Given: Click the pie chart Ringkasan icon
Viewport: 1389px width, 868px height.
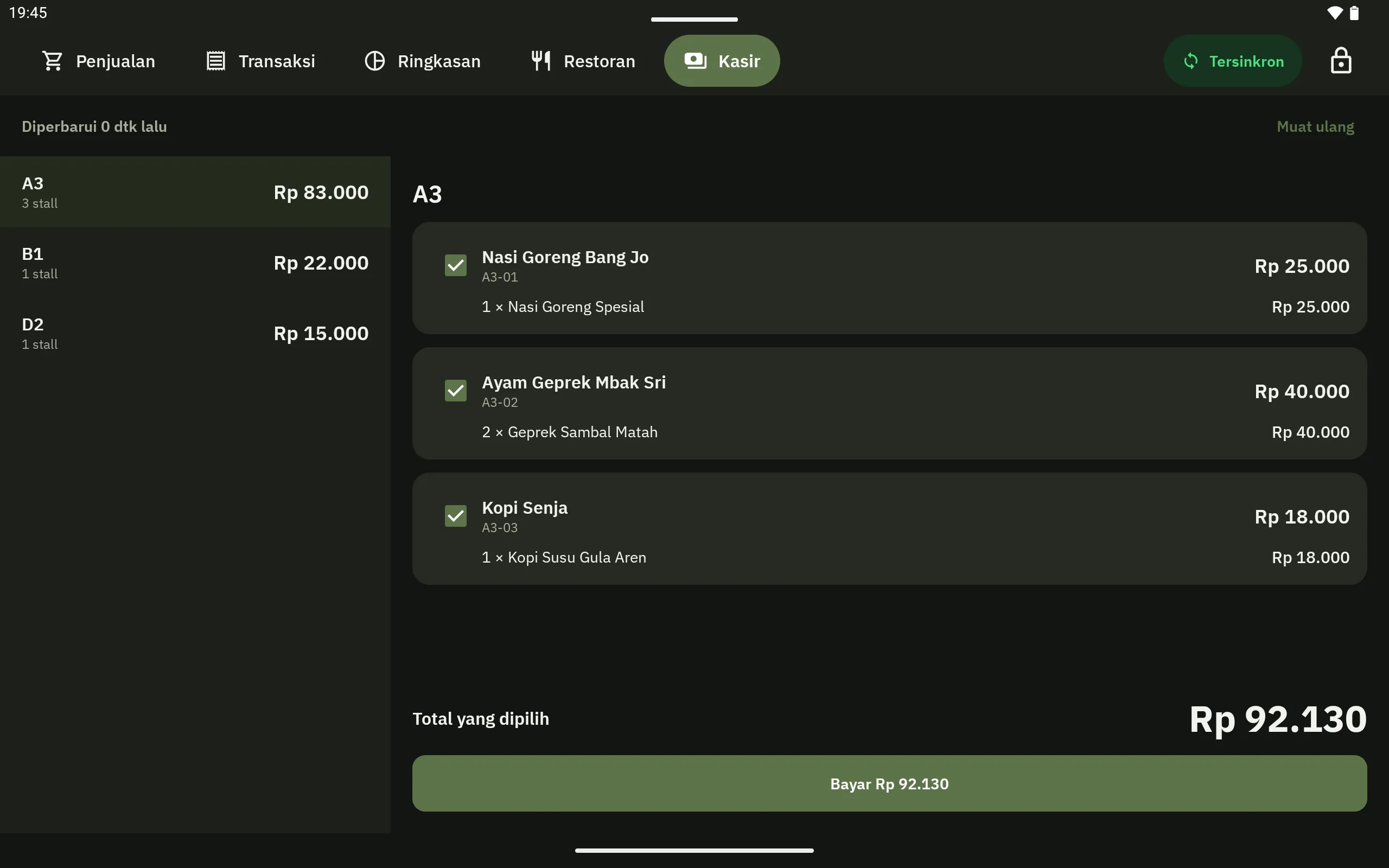Looking at the screenshot, I should [375, 61].
